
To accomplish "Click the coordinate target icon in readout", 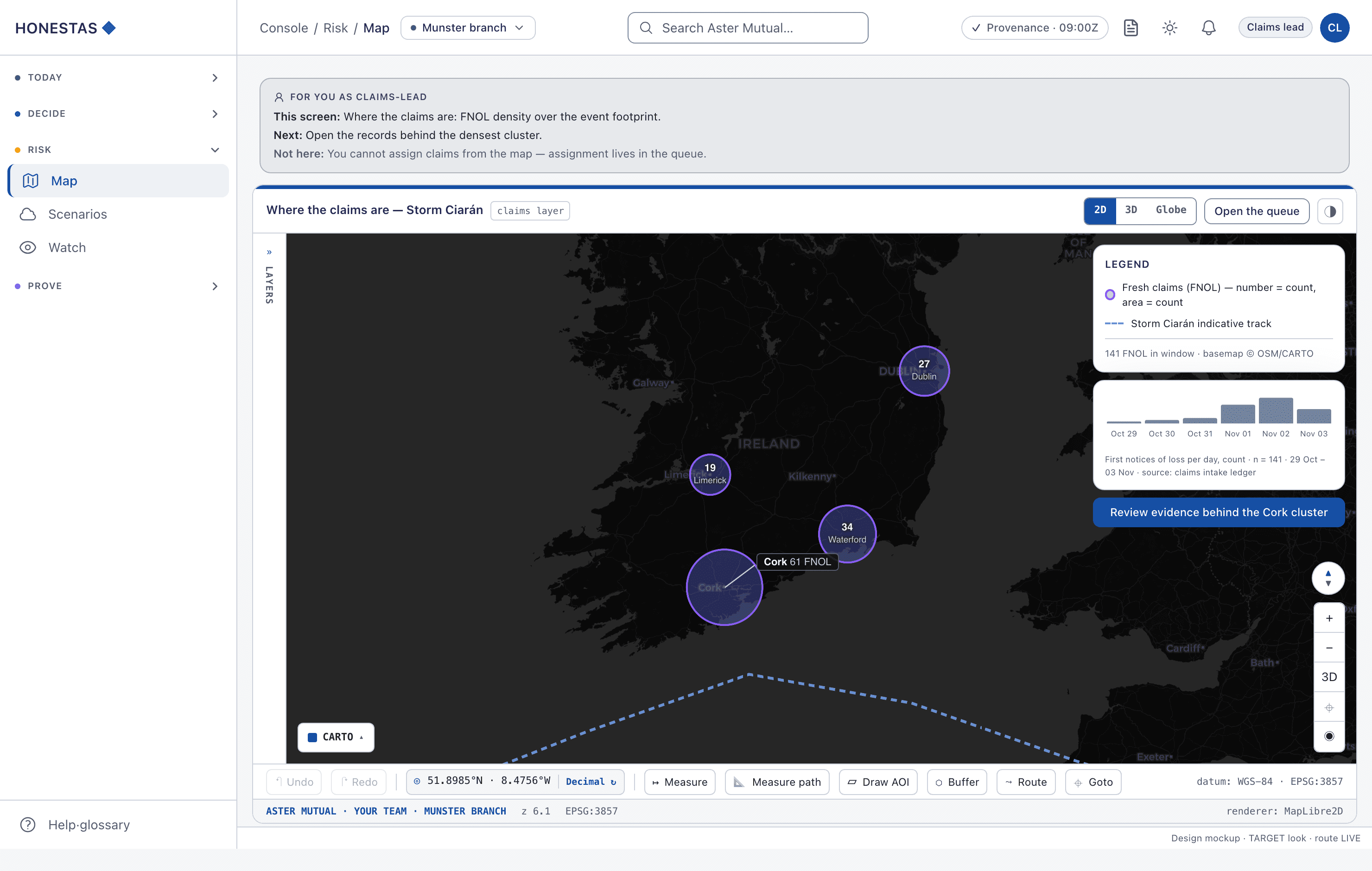I will (417, 781).
